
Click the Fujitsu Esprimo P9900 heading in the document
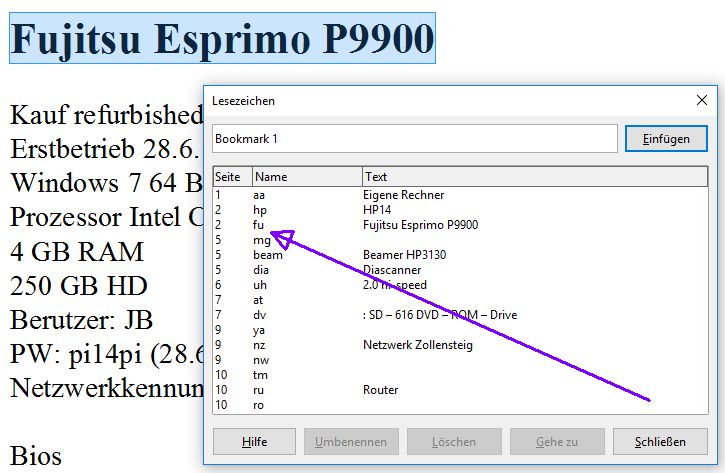tap(222, 38)
